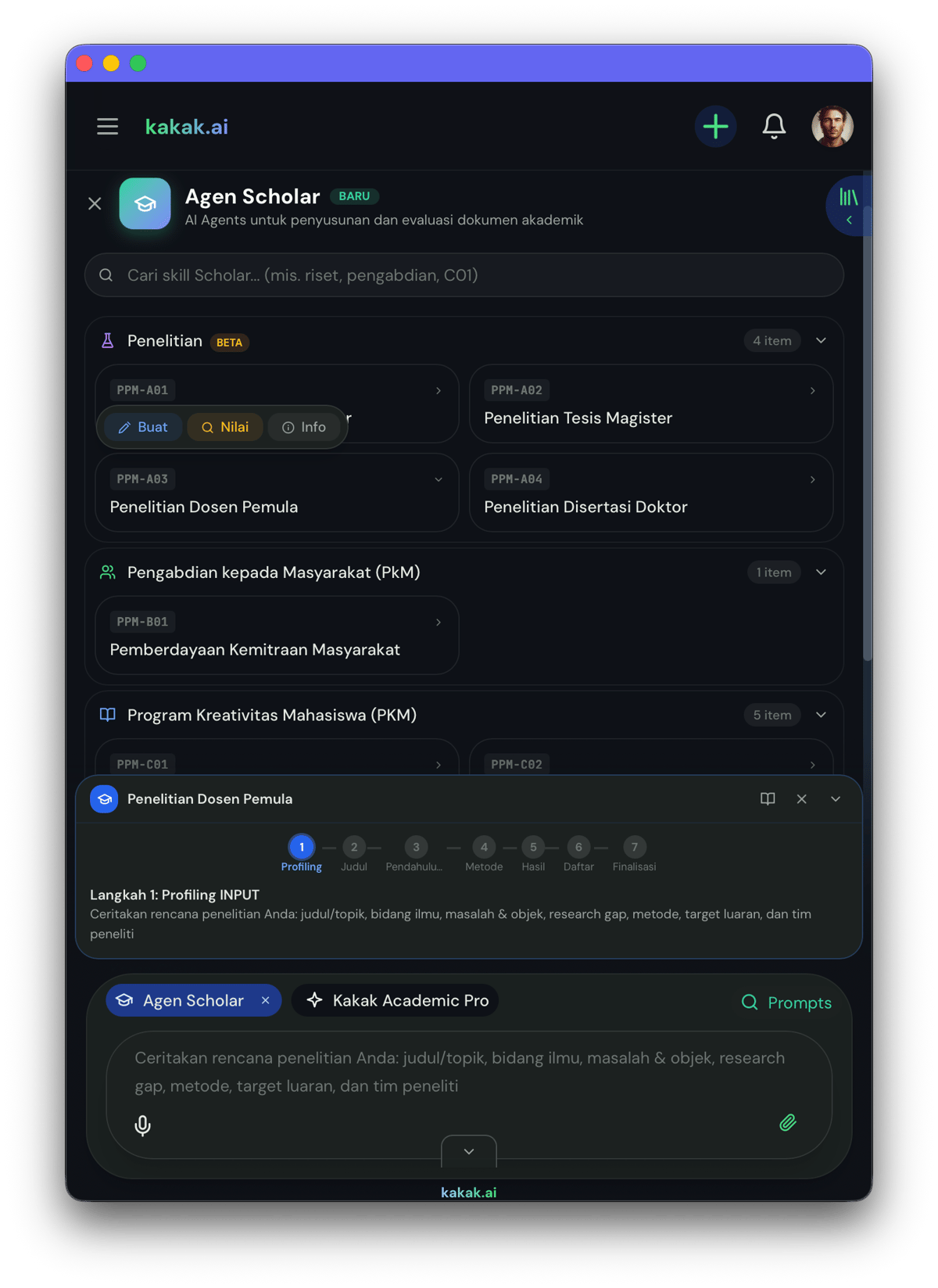The height and width of the screenshot is (1288, 938).
Task: Click the Penelitian Dosen Pemula workflow icon
Action: (104, 799)
